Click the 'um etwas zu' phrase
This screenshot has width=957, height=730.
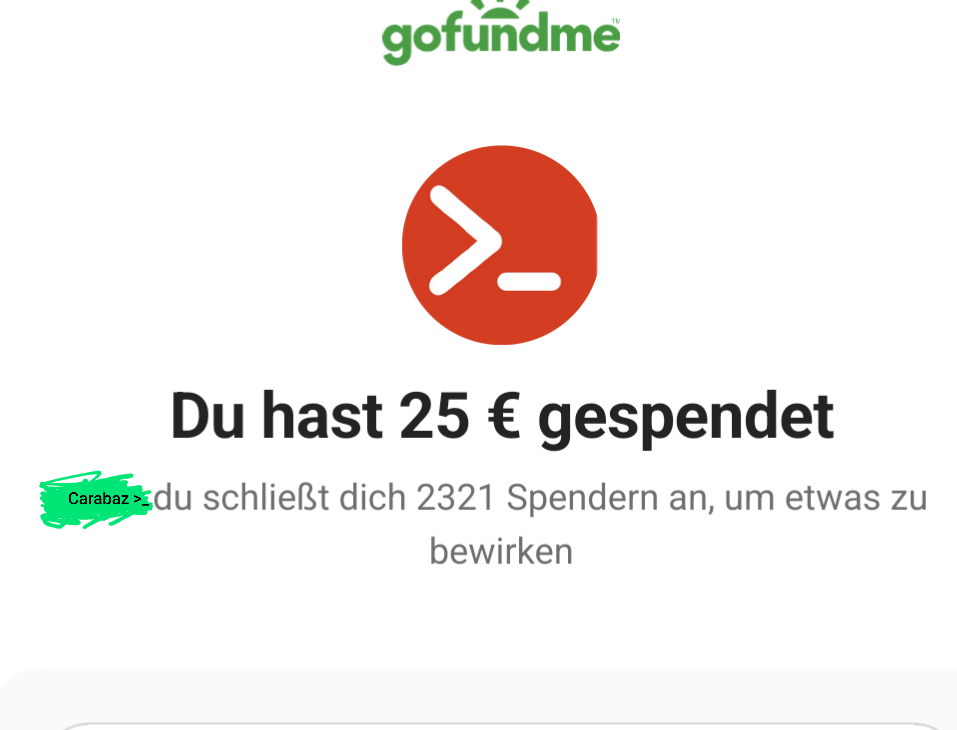click(x=826, y=497)
